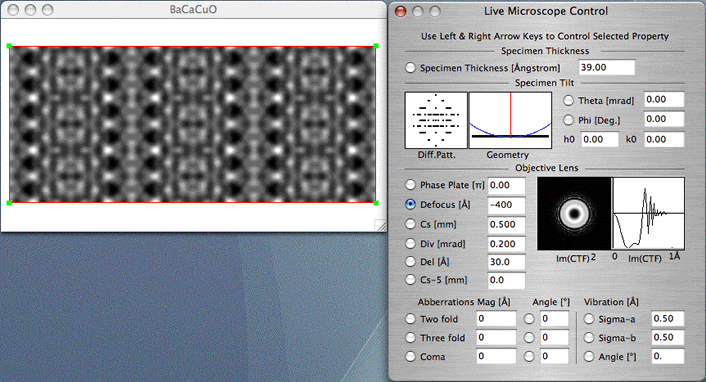The width and height of the screenshot is (706, 382).
Task: Select the Phi [Deg.] radio button
Action: click(x=569, y=120)
